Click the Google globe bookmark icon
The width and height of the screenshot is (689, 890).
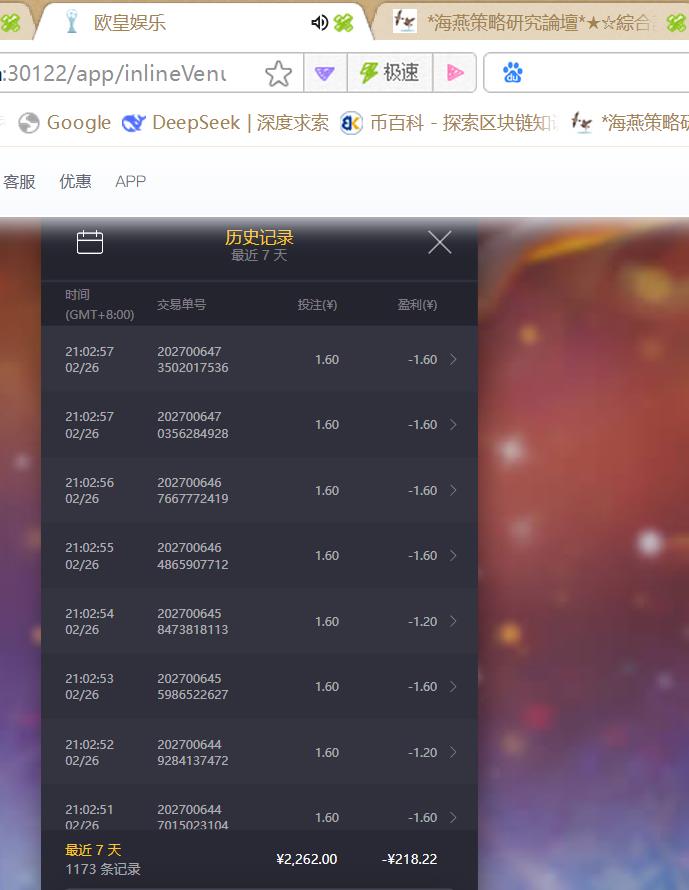pyautogui.click(x=29, y=123)
